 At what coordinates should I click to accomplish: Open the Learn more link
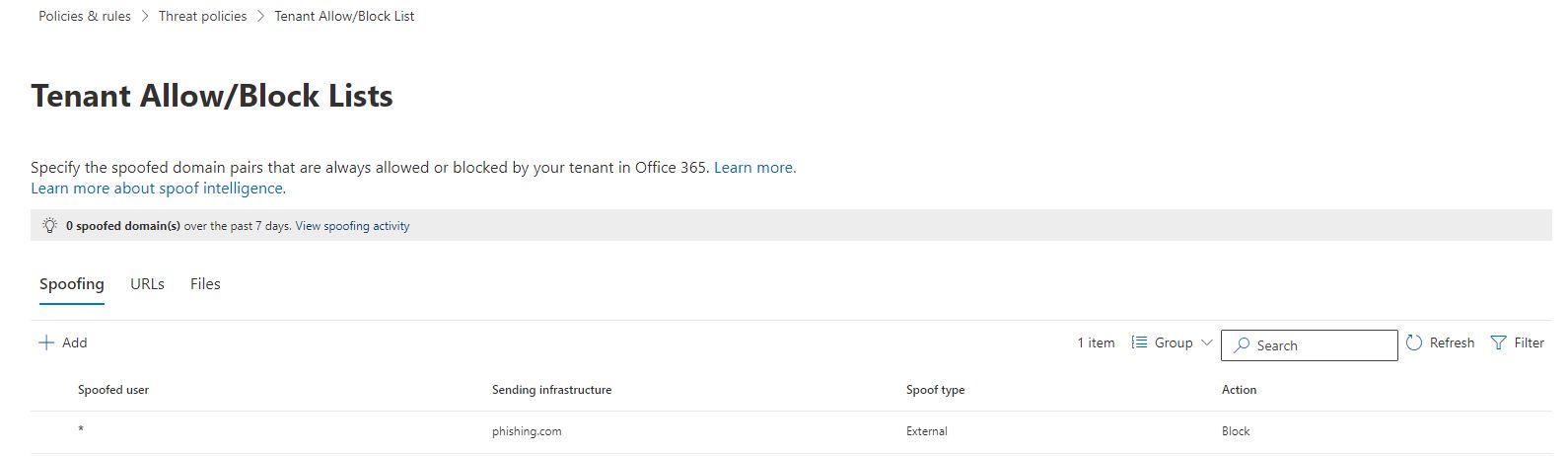click(x=754, y=168)
